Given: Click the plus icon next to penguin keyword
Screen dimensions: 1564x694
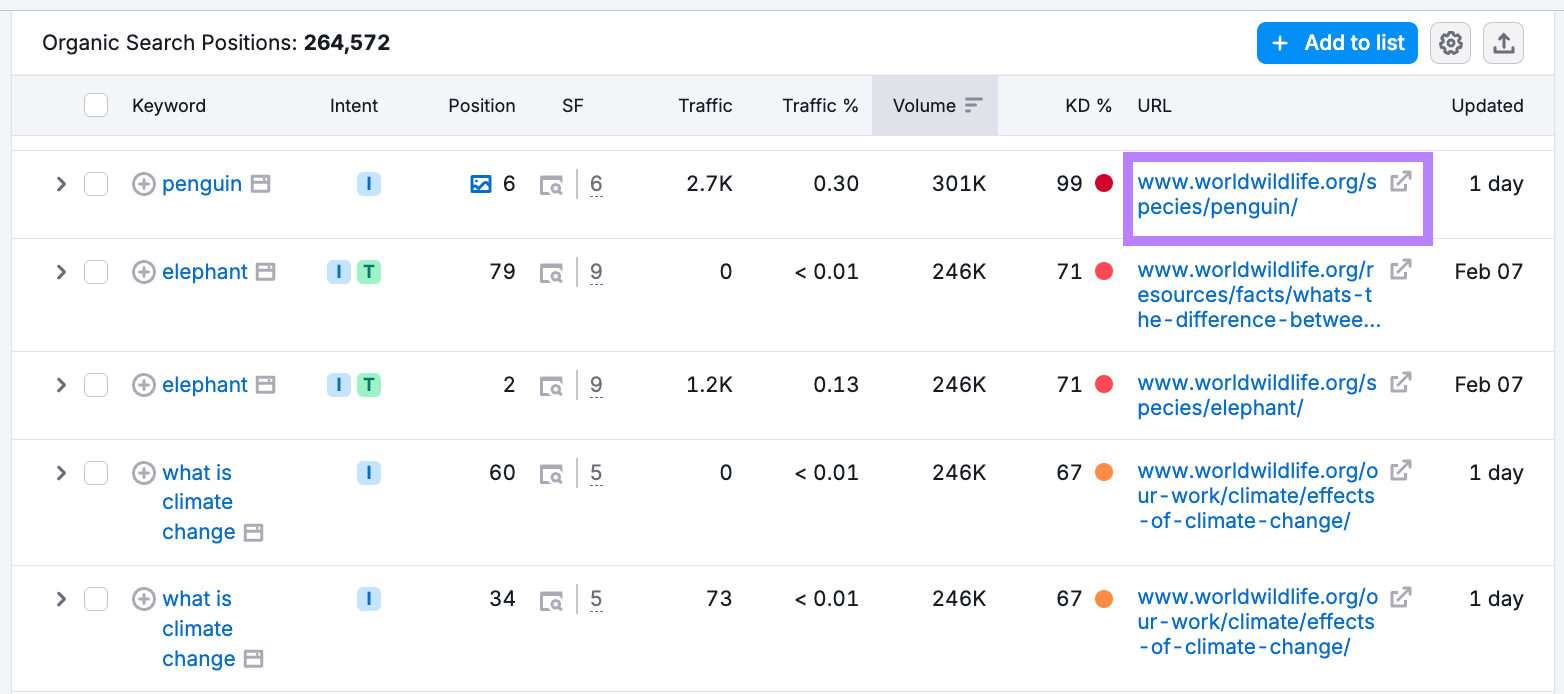Looking at the screenshot, I should pos(144,184).
